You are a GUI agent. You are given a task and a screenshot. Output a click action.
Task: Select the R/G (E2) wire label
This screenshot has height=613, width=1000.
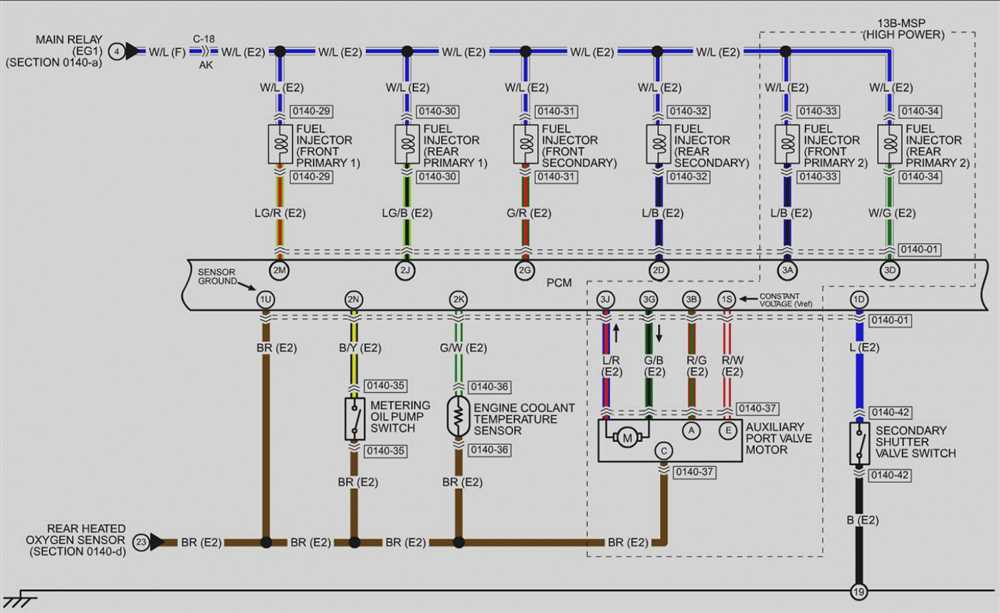[x=696, y=366]
